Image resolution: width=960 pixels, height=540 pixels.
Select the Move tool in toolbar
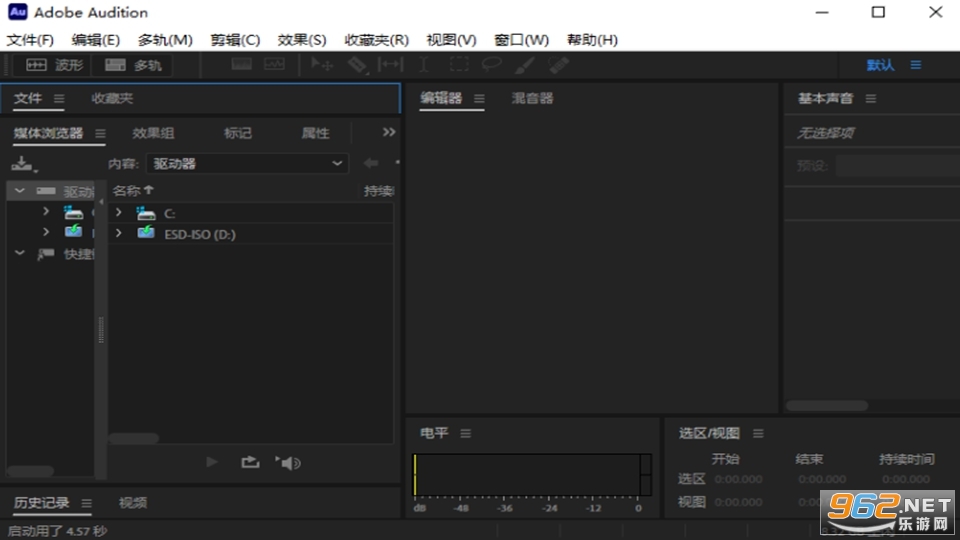(x=321, y=64)
